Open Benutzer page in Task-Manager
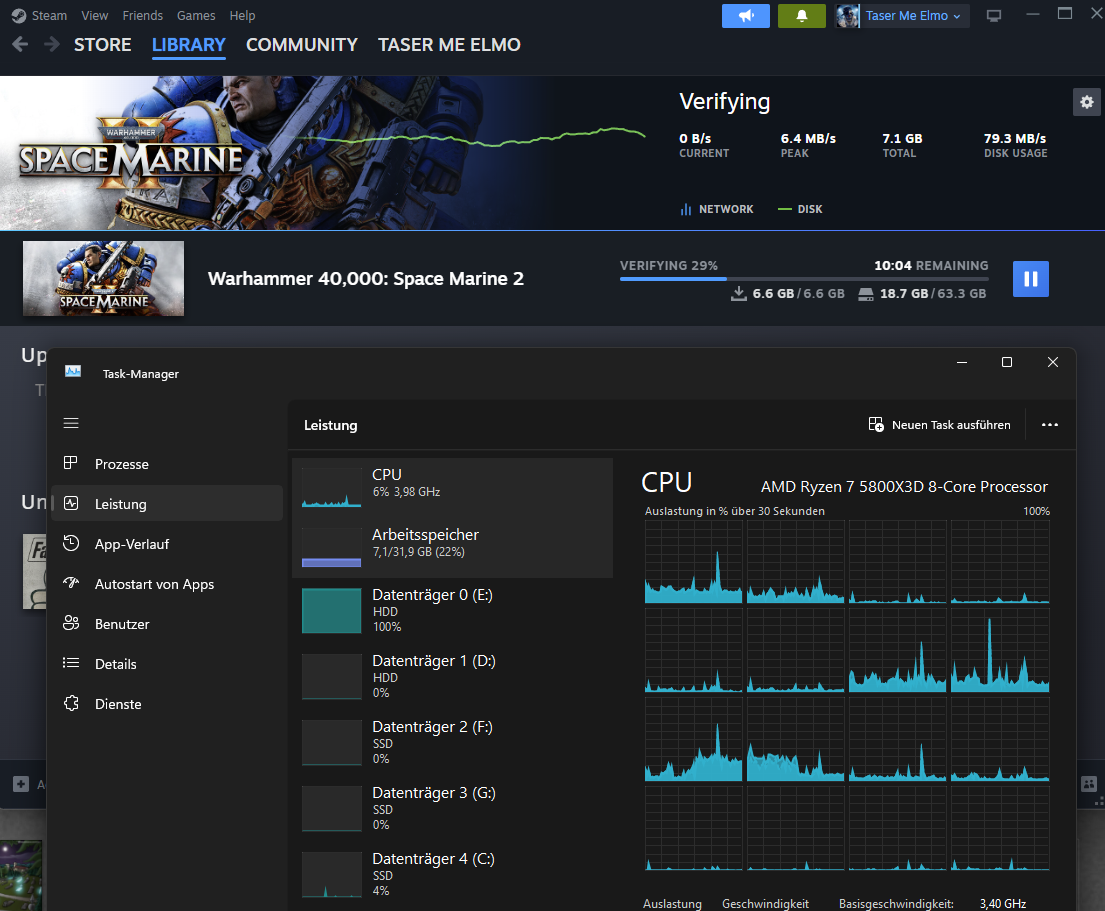Viewport: 1105px width, 911px height. [167, 624]
